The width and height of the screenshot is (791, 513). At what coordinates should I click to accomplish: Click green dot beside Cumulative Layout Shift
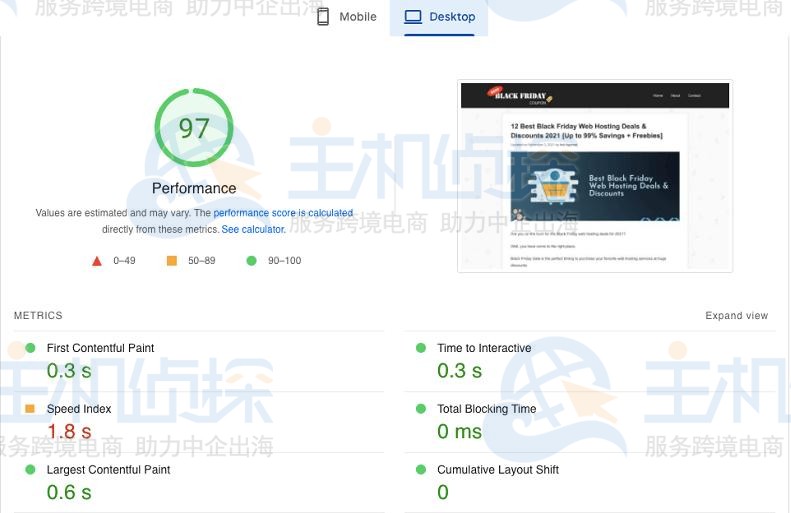[x=421, y=470]
